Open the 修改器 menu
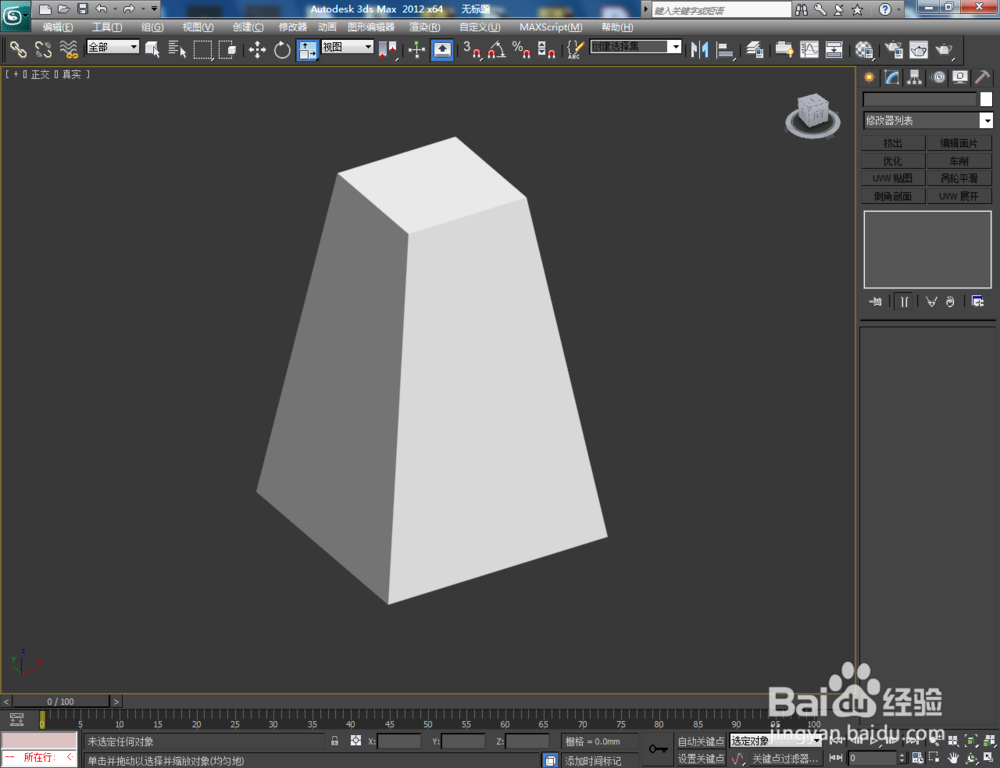 pos(292,27)
